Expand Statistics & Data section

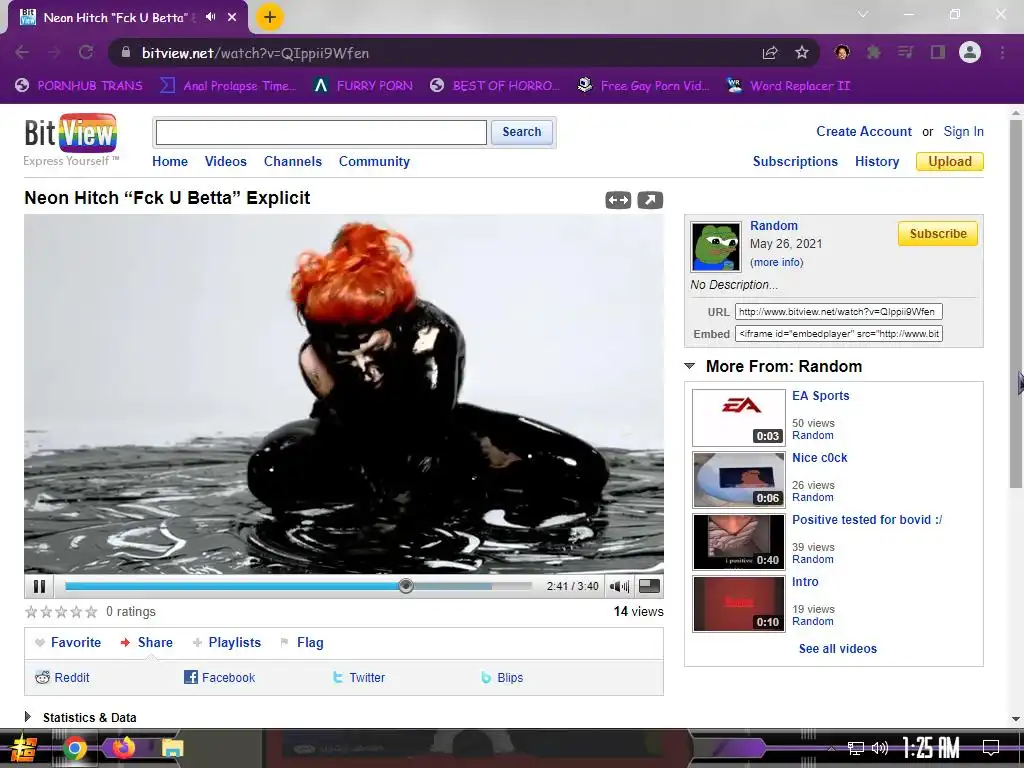tap(80, 717)
